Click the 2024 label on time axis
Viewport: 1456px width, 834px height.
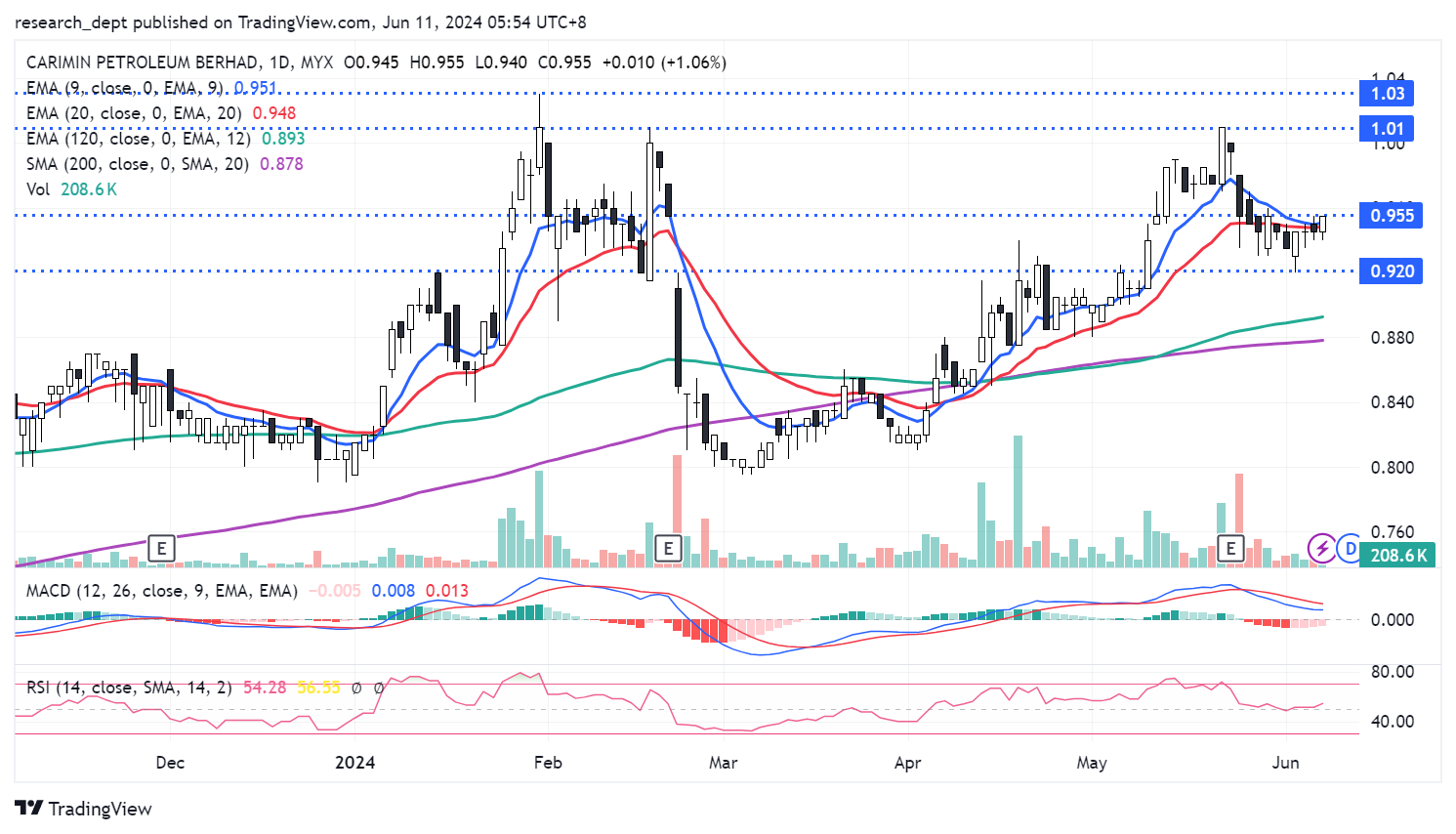[354, 763]
